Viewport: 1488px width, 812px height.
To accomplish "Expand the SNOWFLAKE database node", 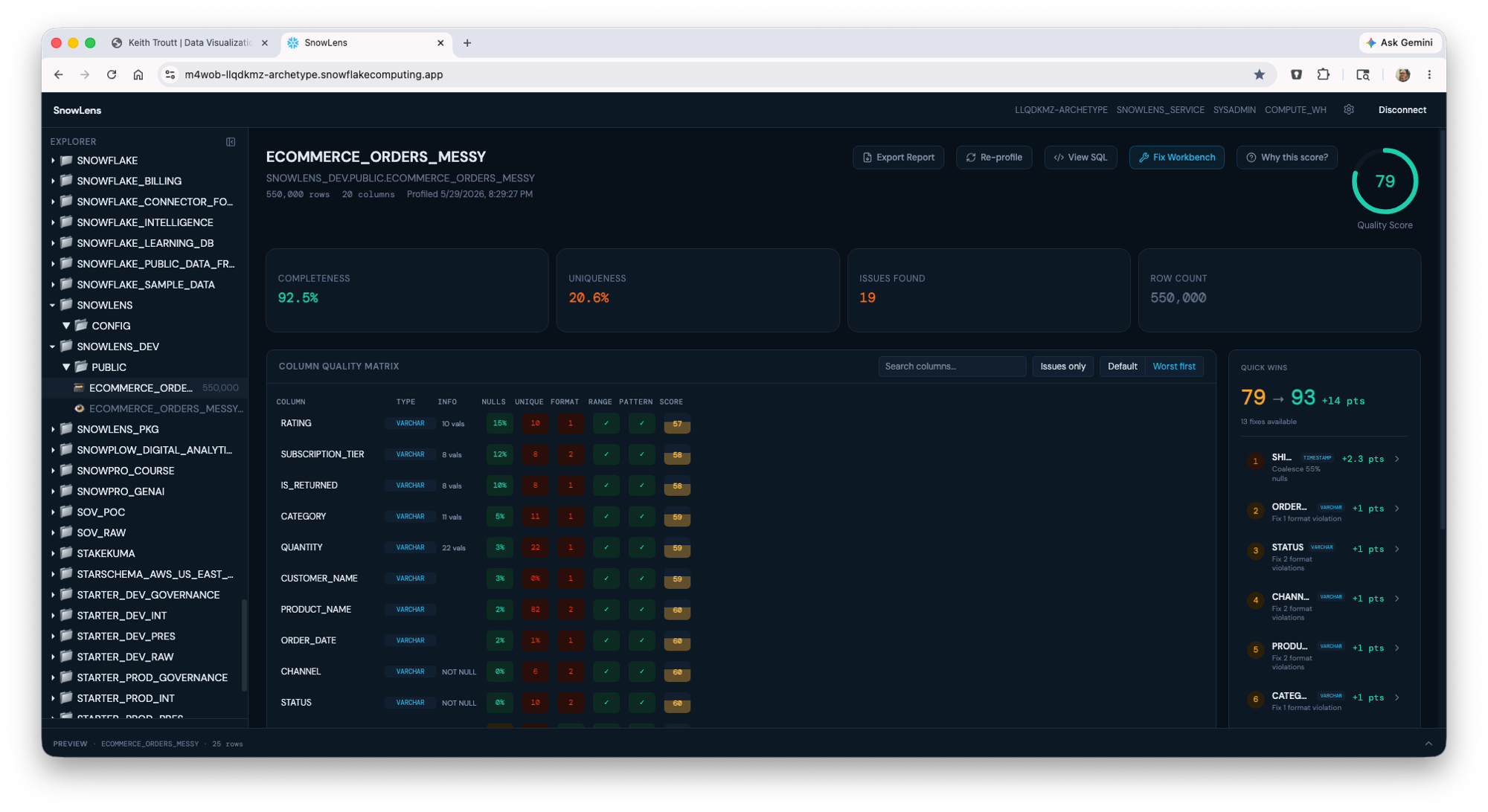I will pos(53,161).
